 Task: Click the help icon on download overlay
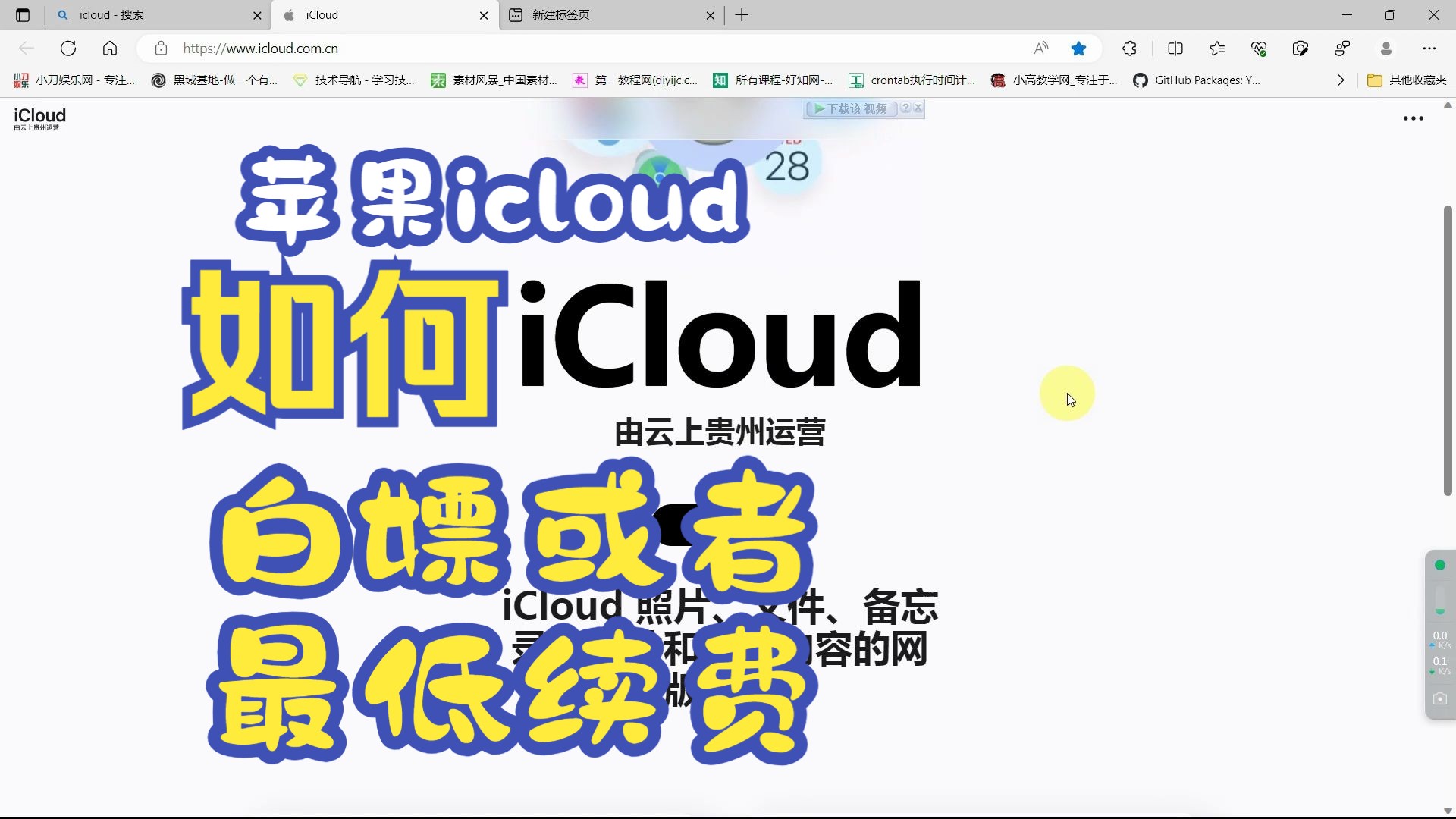pyautogui.click(x=905, y=108)
